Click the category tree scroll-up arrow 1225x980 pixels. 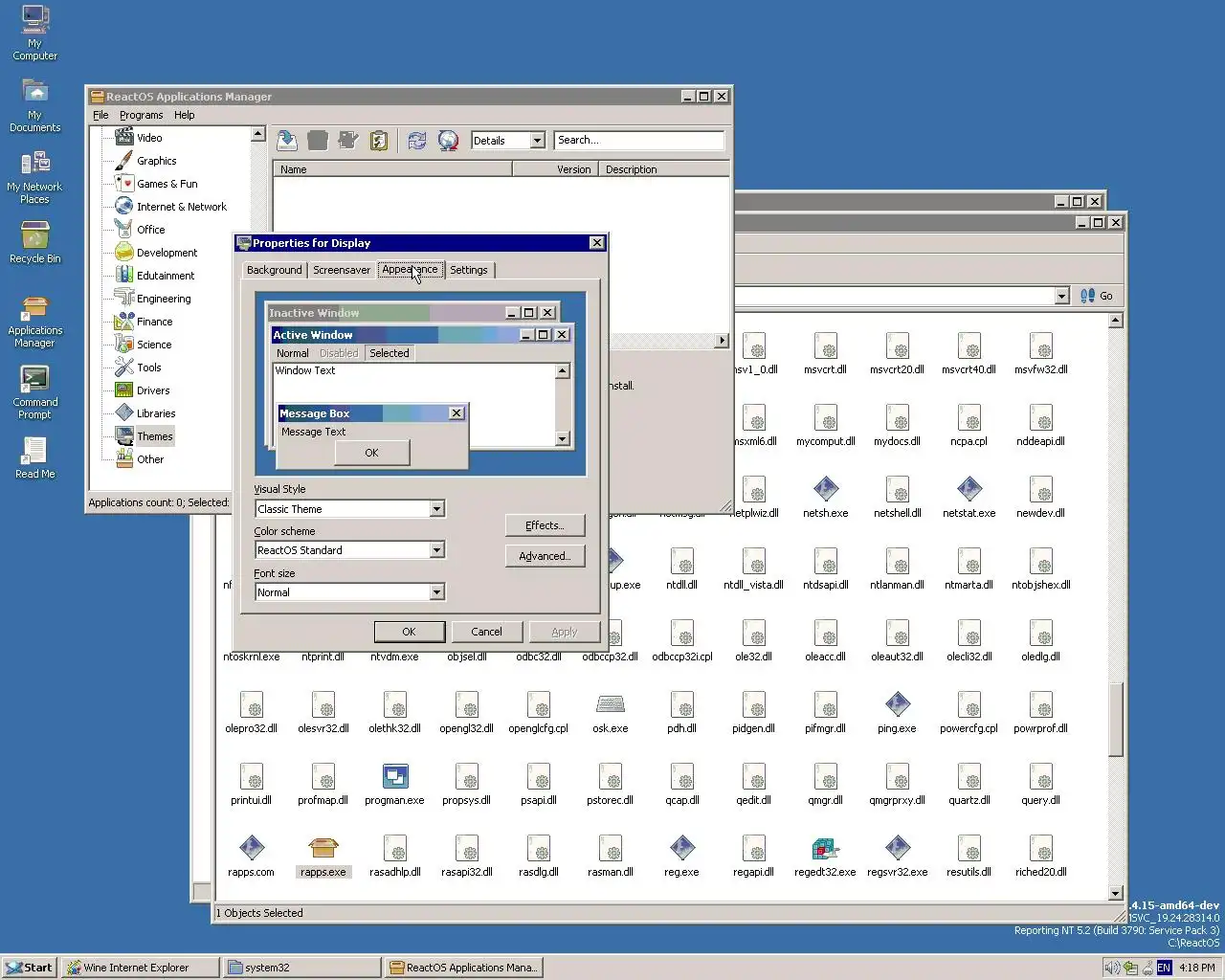pyautogui.click(x=257, y=134)
